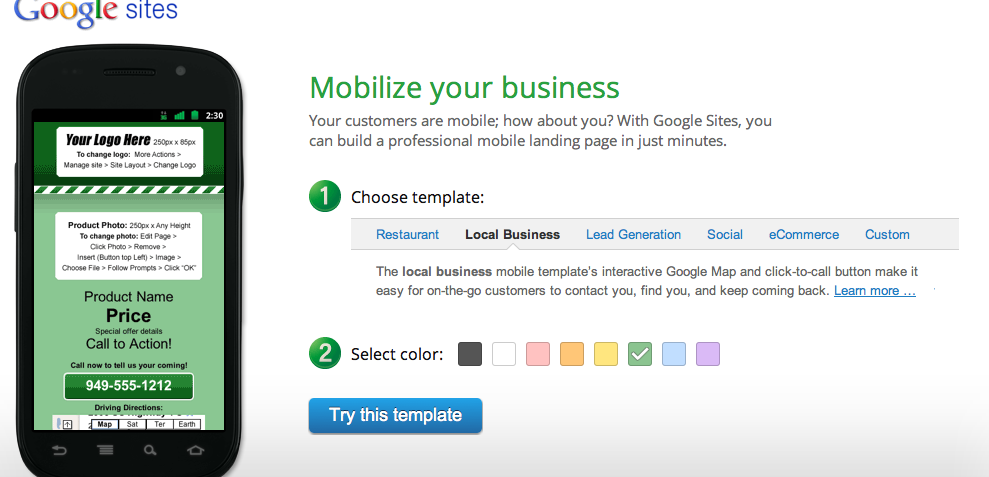Click the Try this template button
This screenshot has height=477, width=989.
[x=395, y=415]
